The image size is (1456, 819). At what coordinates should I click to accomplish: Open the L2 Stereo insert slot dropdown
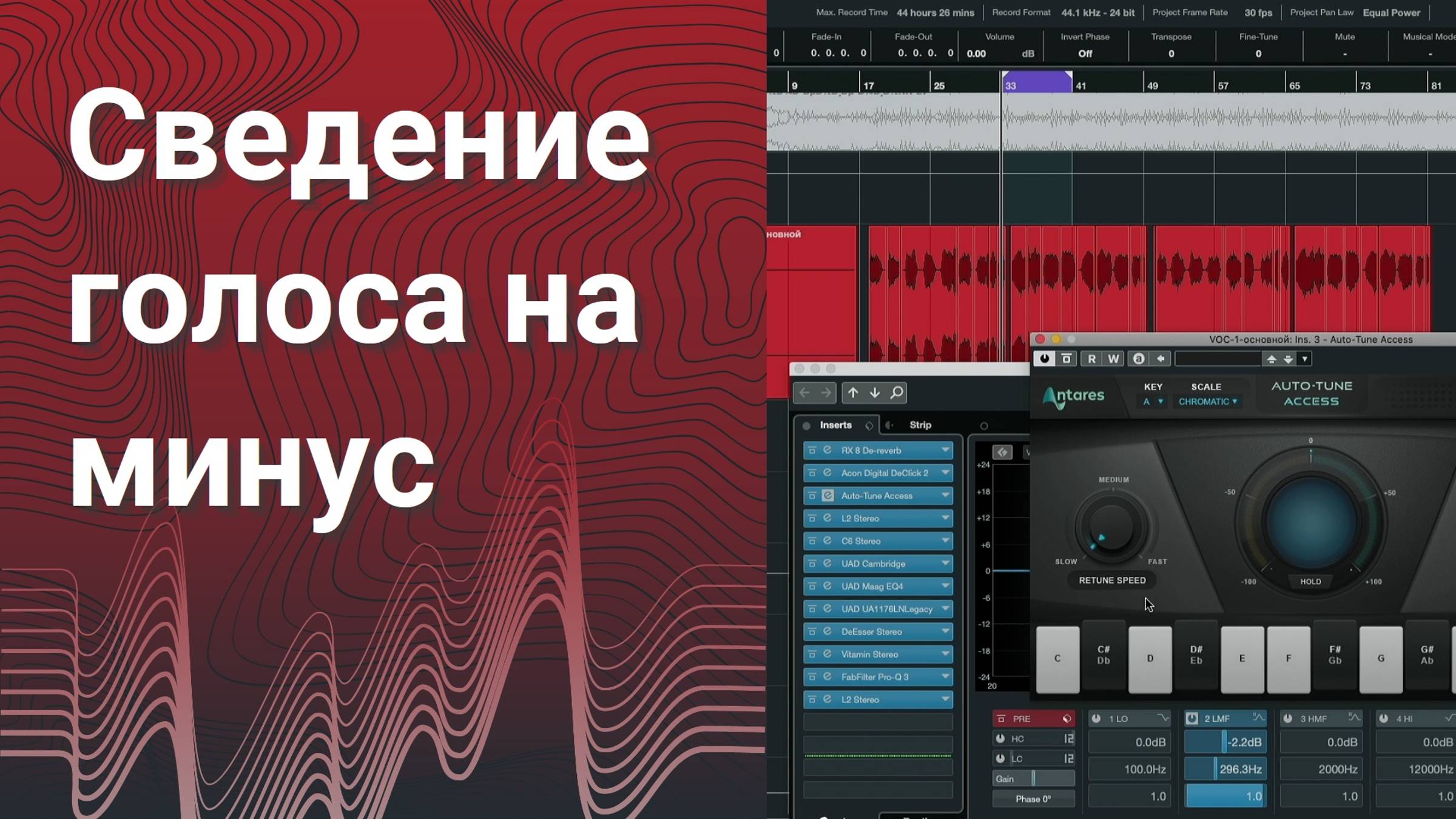click(945, 518)
